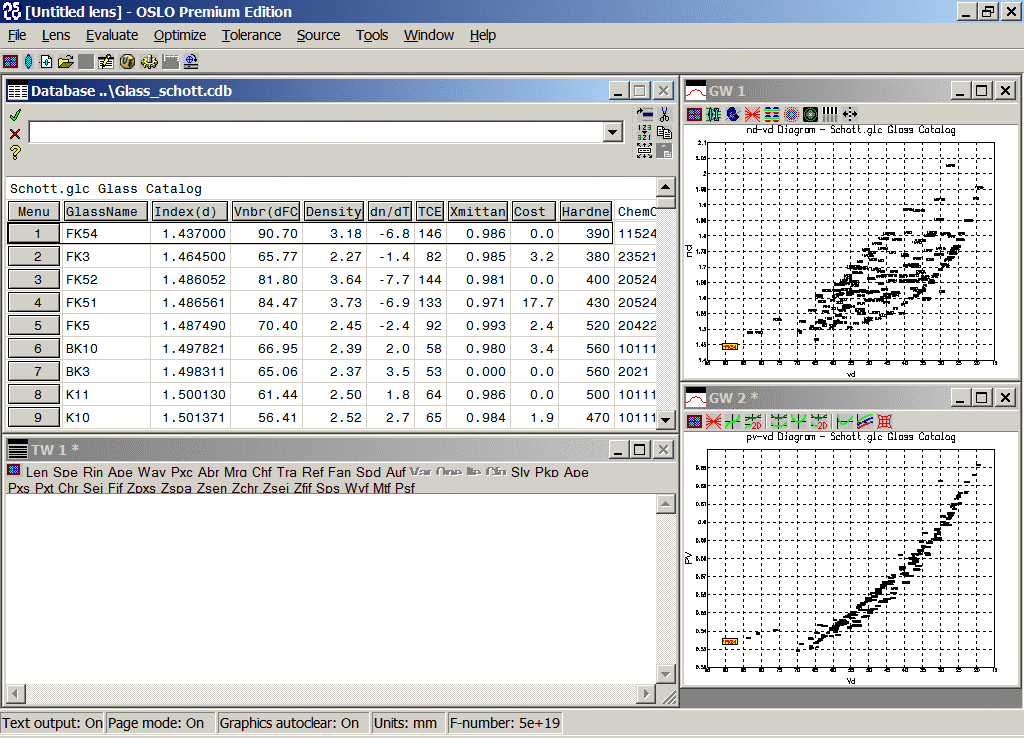Draw lens system icon in GW 1
This screenshot has width=1024, height=738.
(713, 115)
